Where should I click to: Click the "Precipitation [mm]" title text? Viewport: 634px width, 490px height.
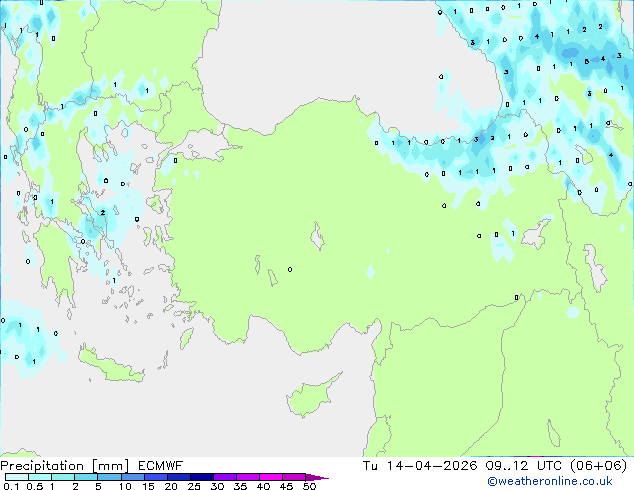coord(65,466)
